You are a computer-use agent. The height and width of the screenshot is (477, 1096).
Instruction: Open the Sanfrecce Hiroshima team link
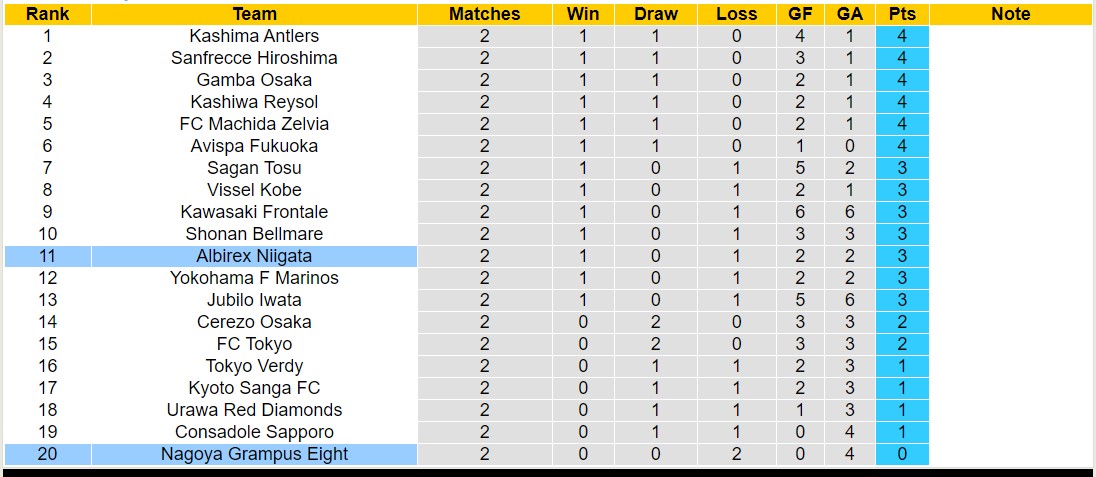click(x=254, y=58)
